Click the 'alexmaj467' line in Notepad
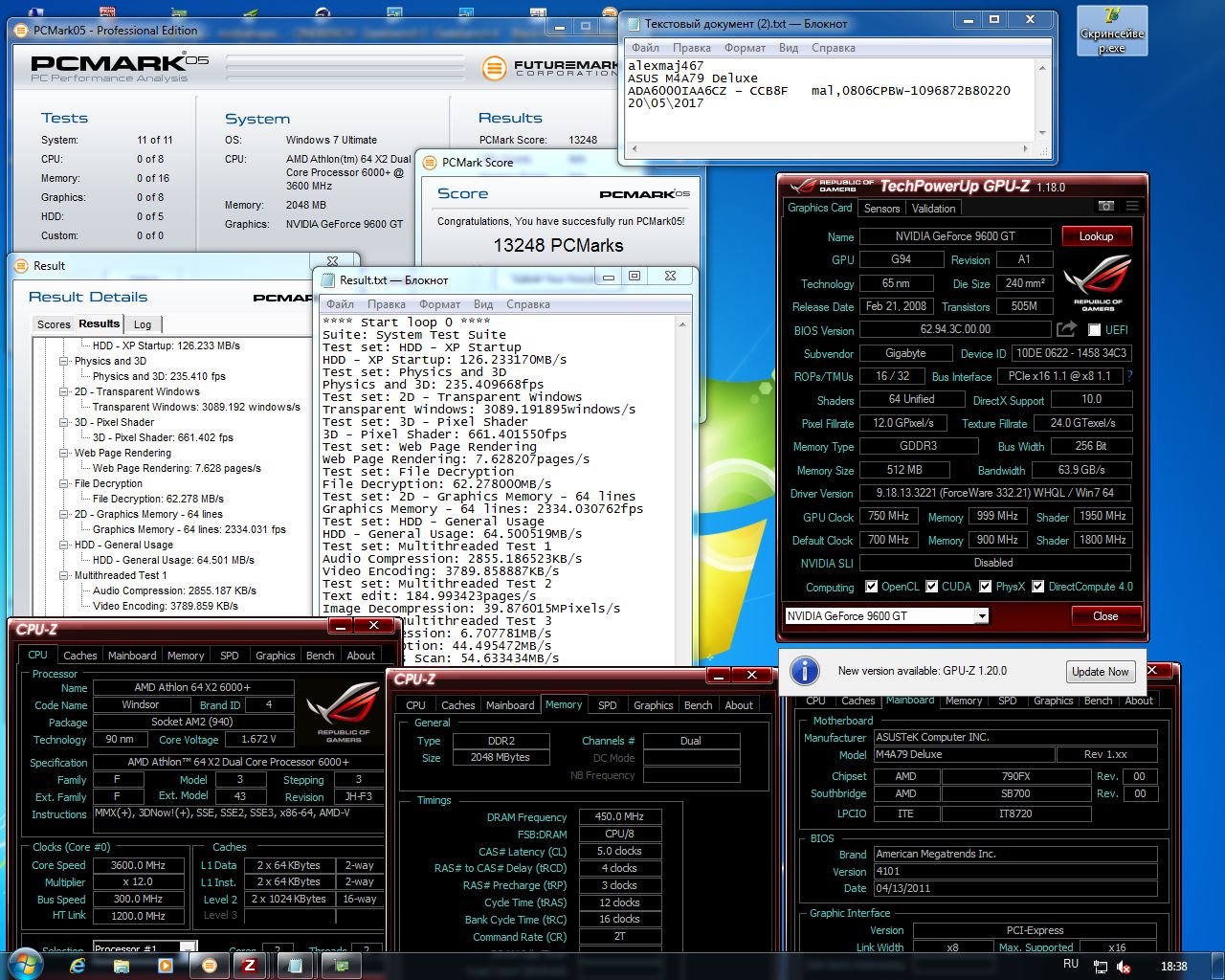 [665, 66]
